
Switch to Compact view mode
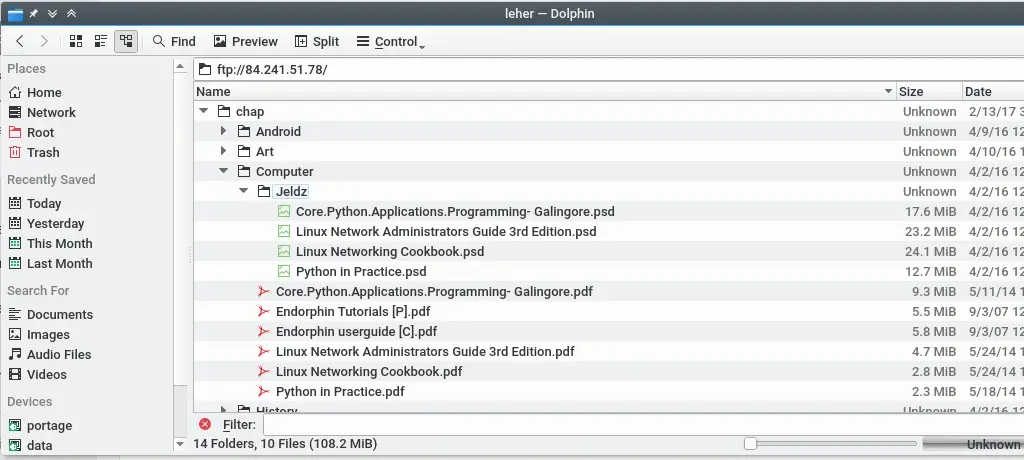[101, 41]
